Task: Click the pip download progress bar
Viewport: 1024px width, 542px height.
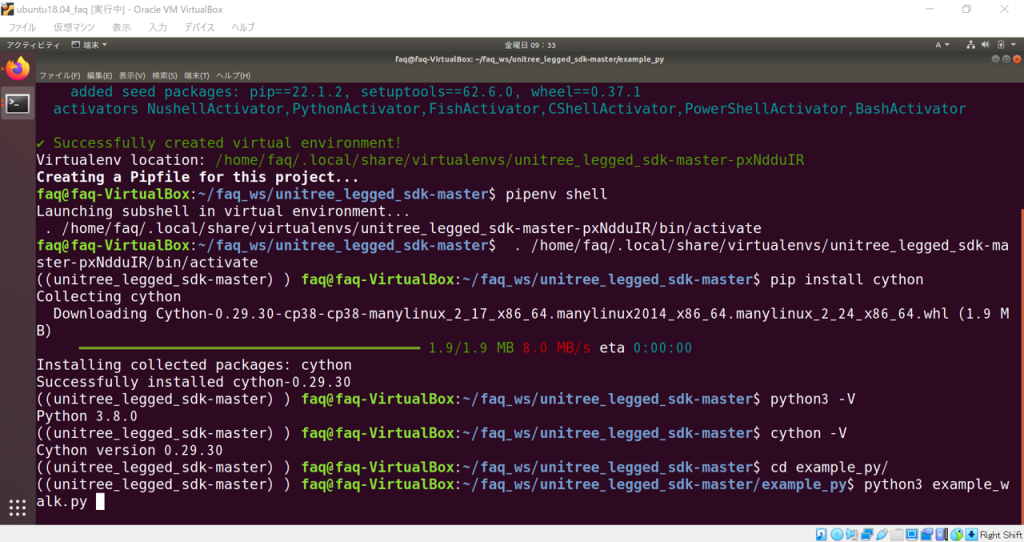Action: point(249,348)
